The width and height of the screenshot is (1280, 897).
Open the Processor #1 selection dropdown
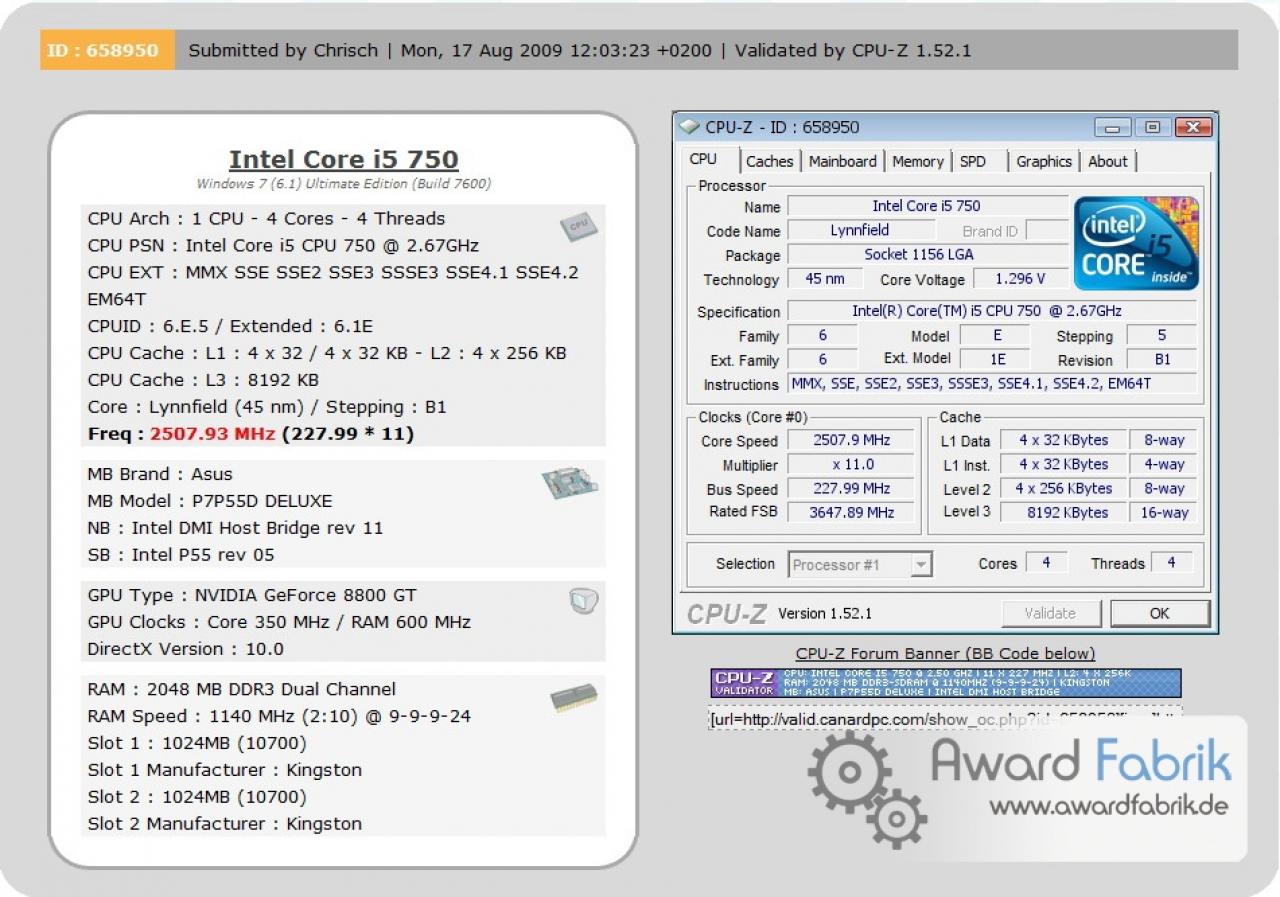[860, 565]
